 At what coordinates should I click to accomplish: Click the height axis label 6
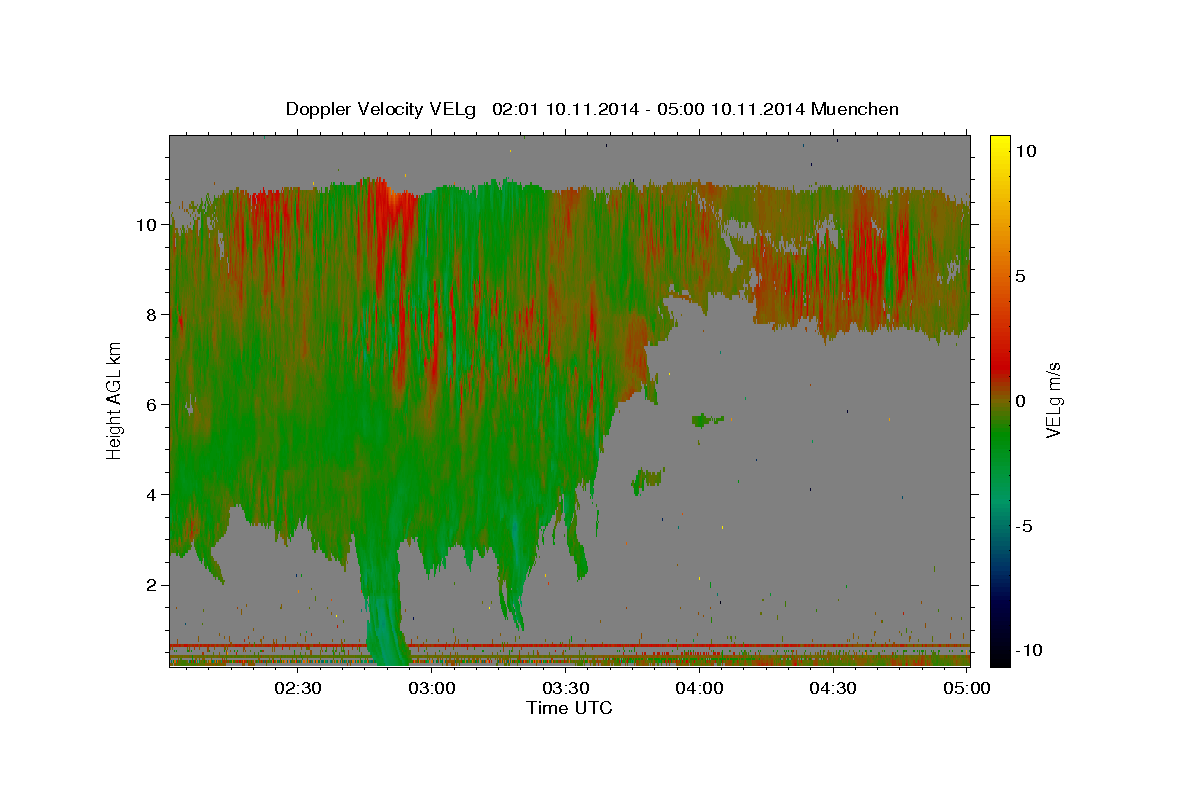pos(152,405)
